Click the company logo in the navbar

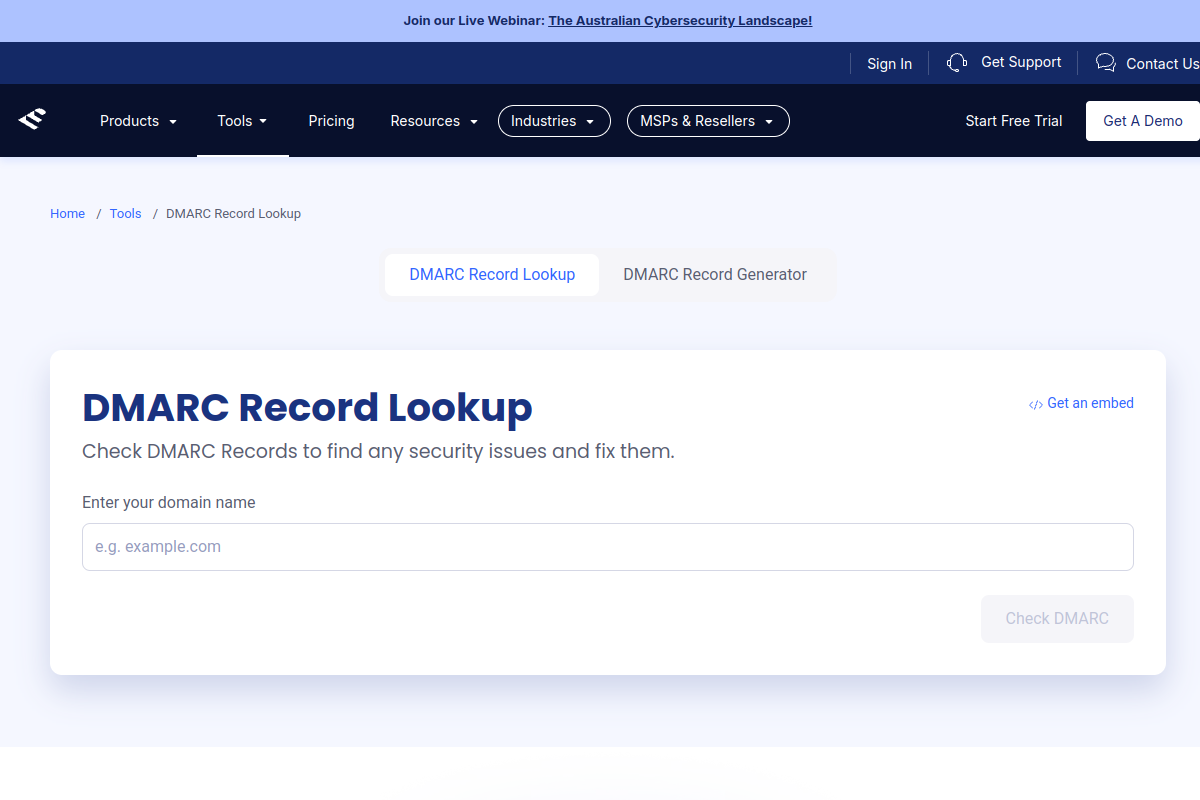coord(32,119)
